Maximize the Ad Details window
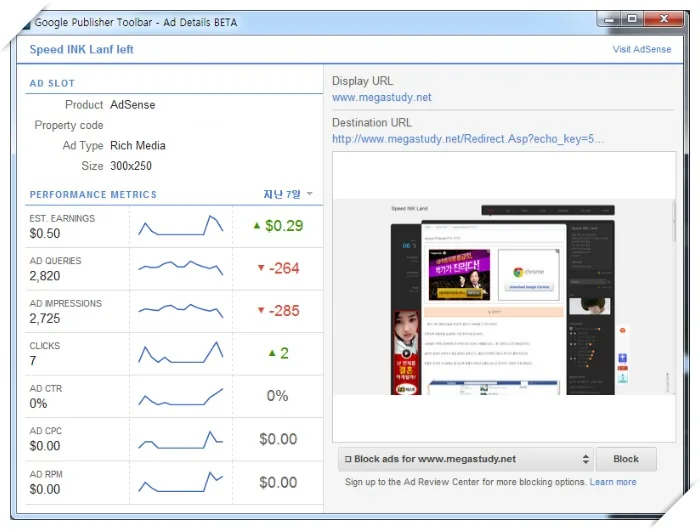 632,19
